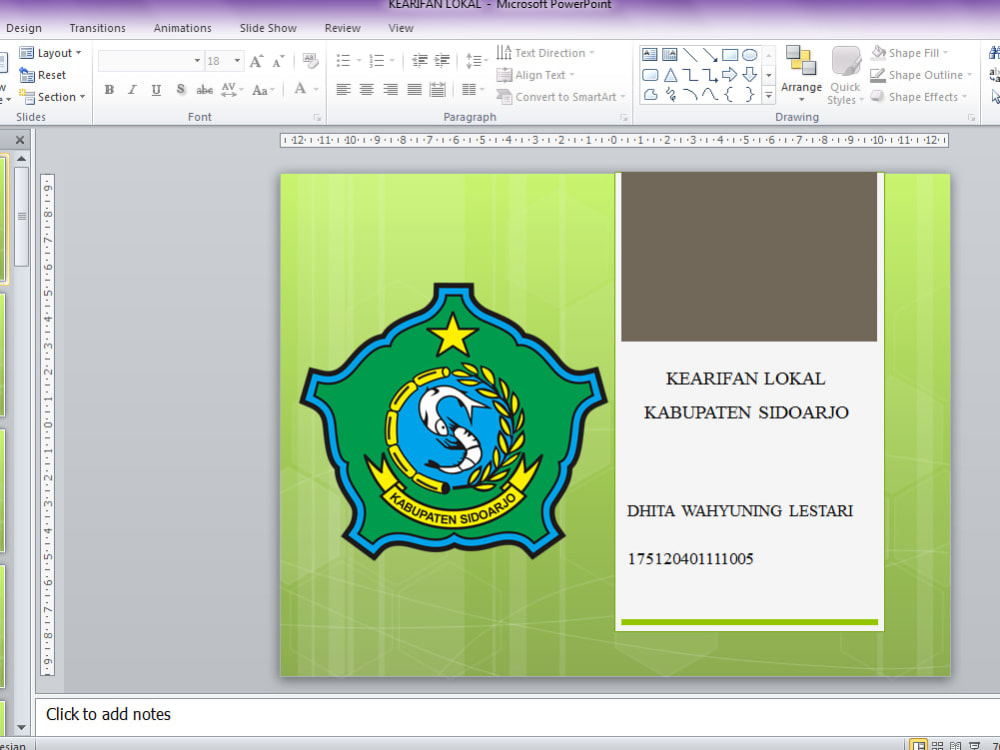Expand the font name dropdown
Screen dimensions: 1000x750
(197, 61)
